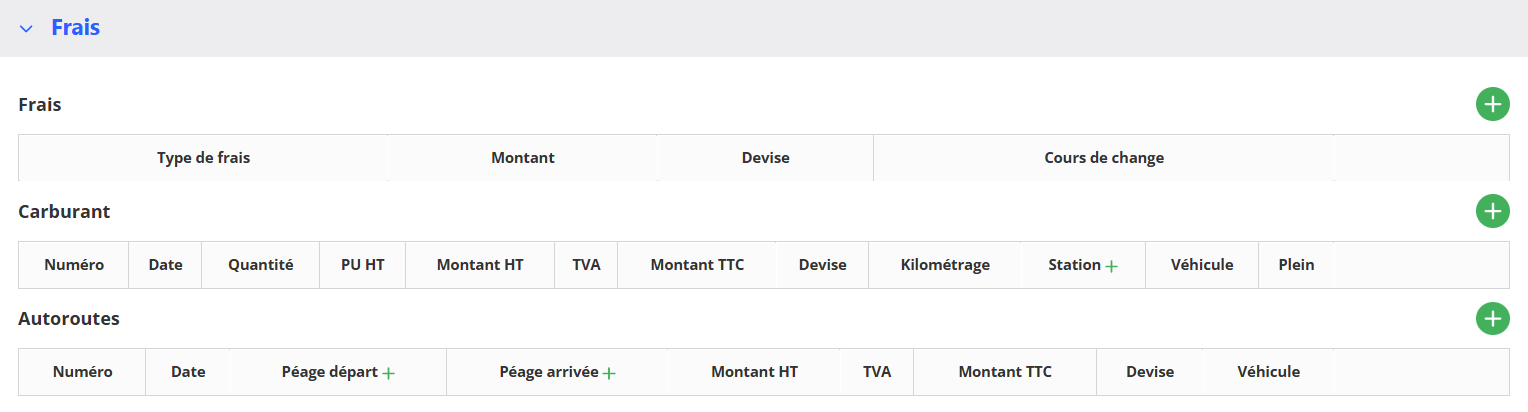Add a Péage départ with plus icon
Image resolution: width=1528 pixels, height=412 pixels.
(x=388, y=373)
